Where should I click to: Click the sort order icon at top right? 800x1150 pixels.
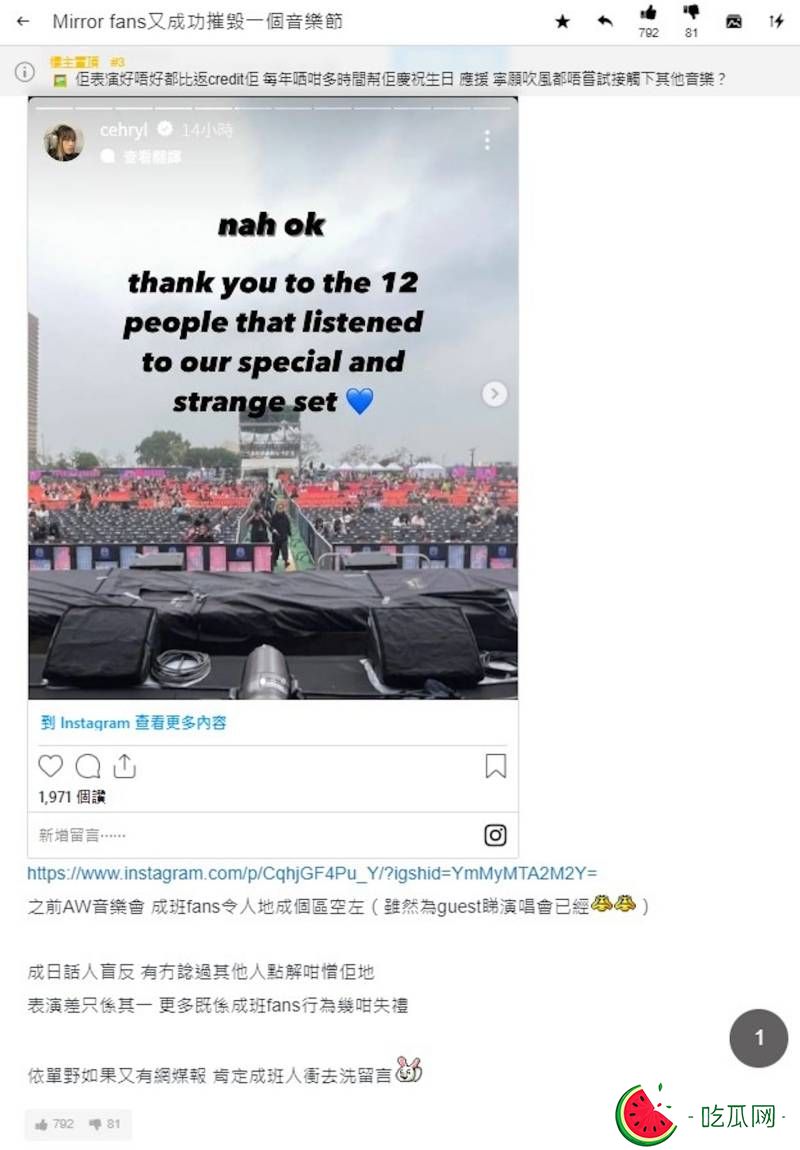[777, 21]
